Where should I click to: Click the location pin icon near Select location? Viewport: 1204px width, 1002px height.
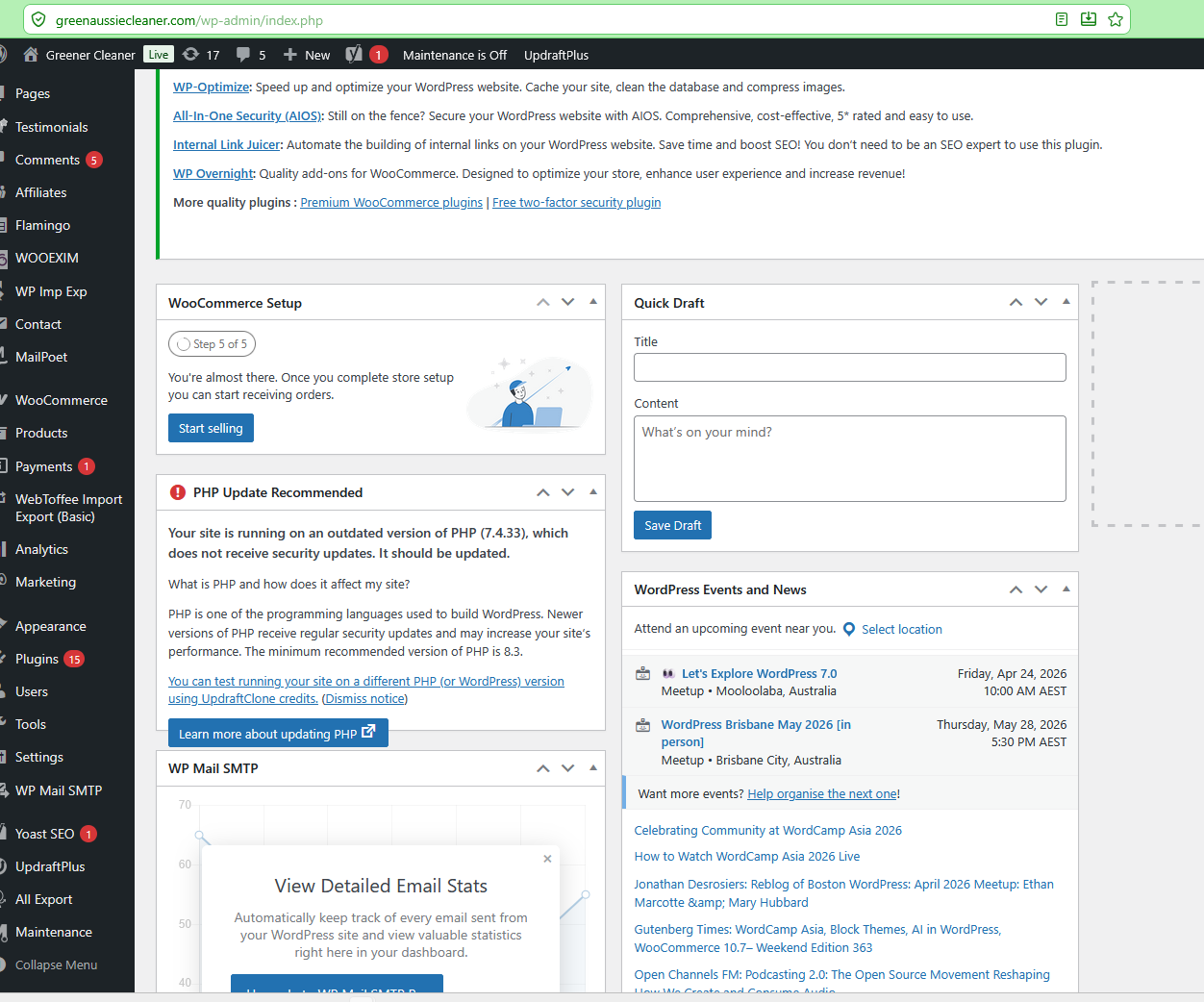[x=849, y=629]
